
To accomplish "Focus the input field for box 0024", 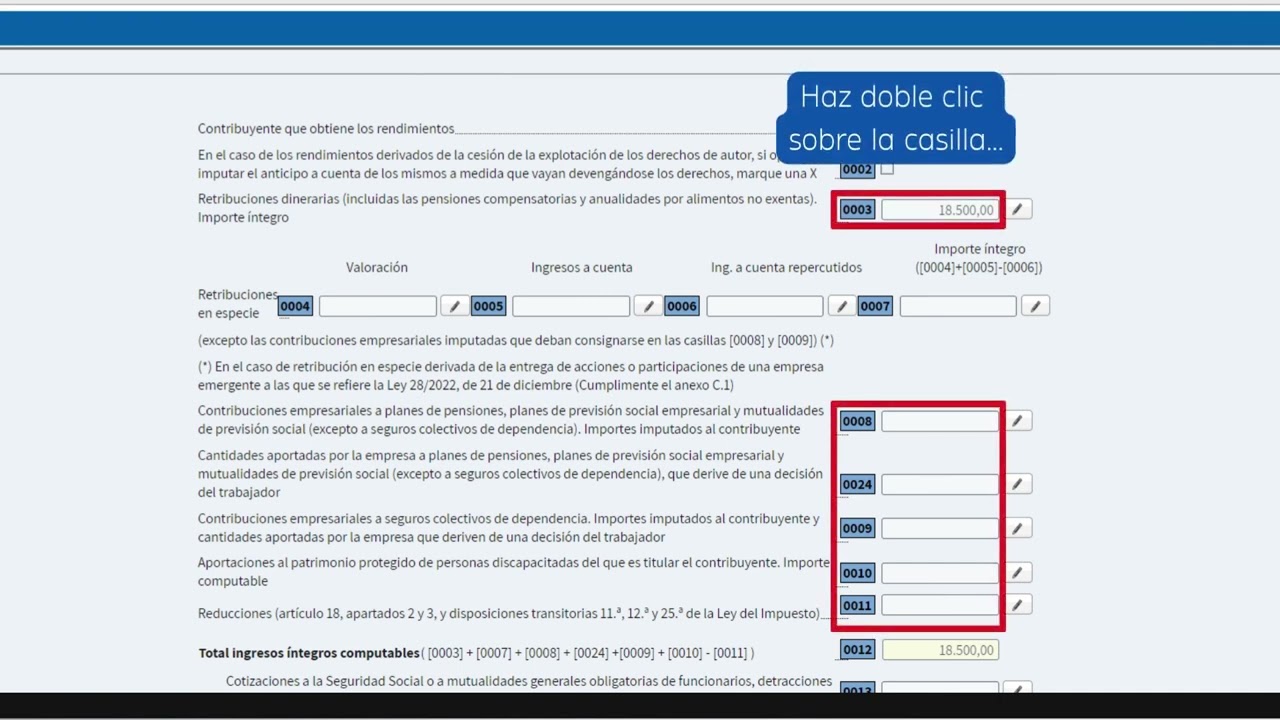I will tap(939, 484).
